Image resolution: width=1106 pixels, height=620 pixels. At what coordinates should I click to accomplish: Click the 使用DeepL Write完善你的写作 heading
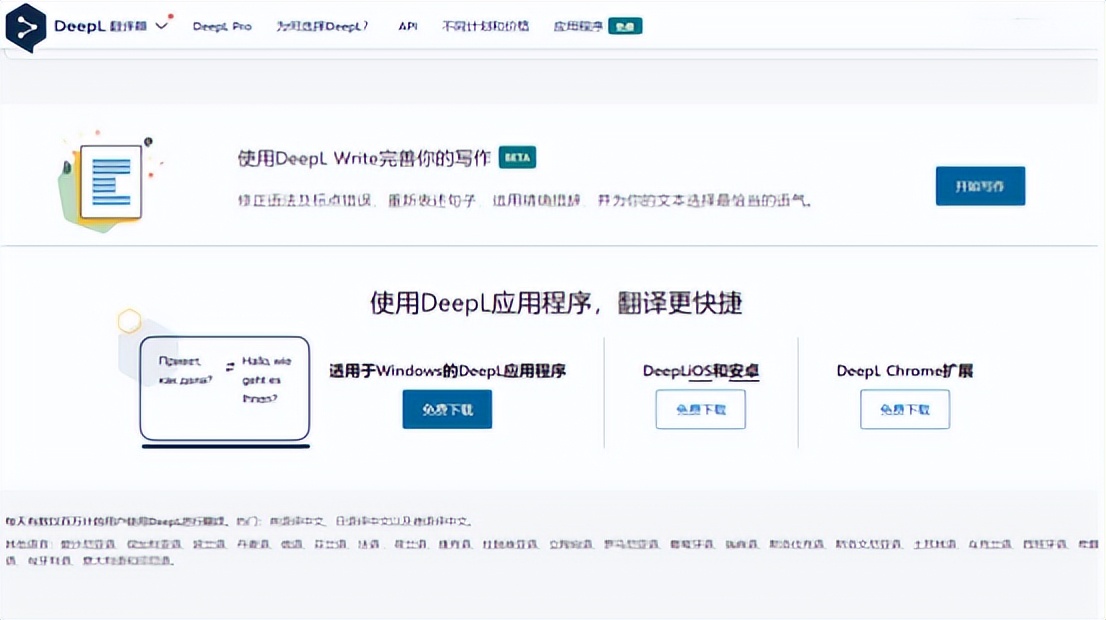[364, 158]
